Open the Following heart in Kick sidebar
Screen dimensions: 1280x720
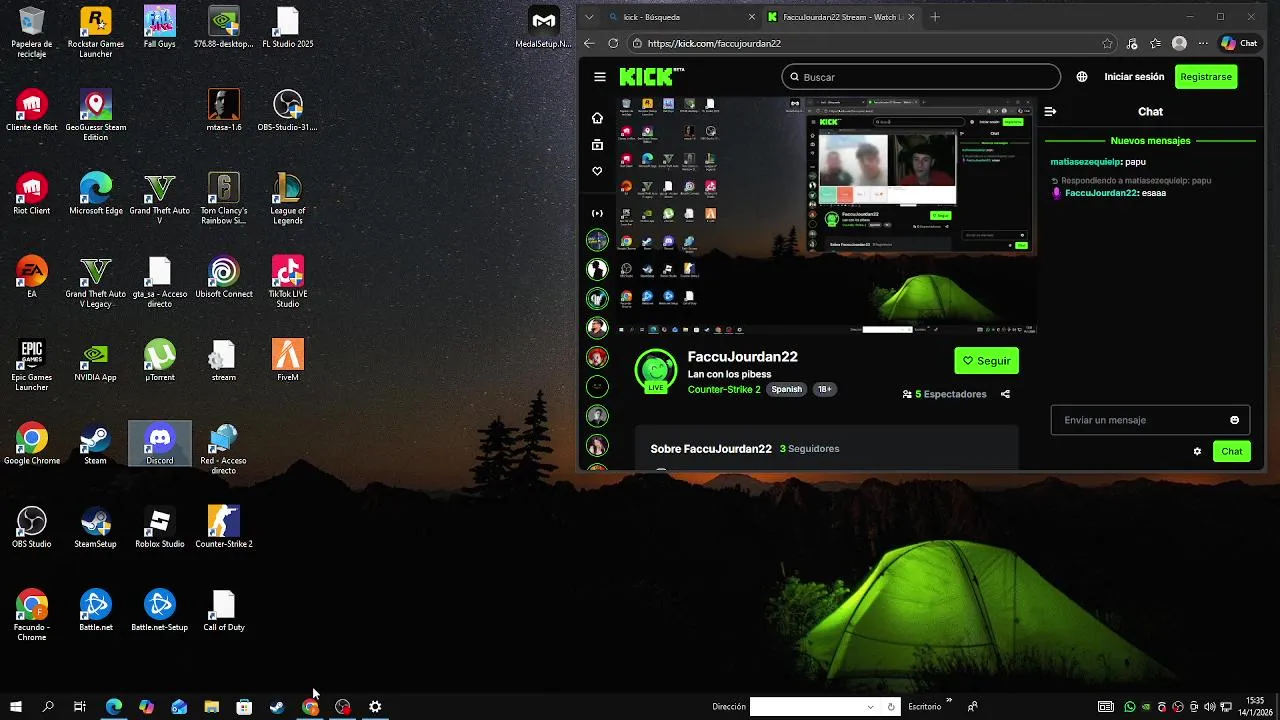pyautogui.click(x=597, y=171)
